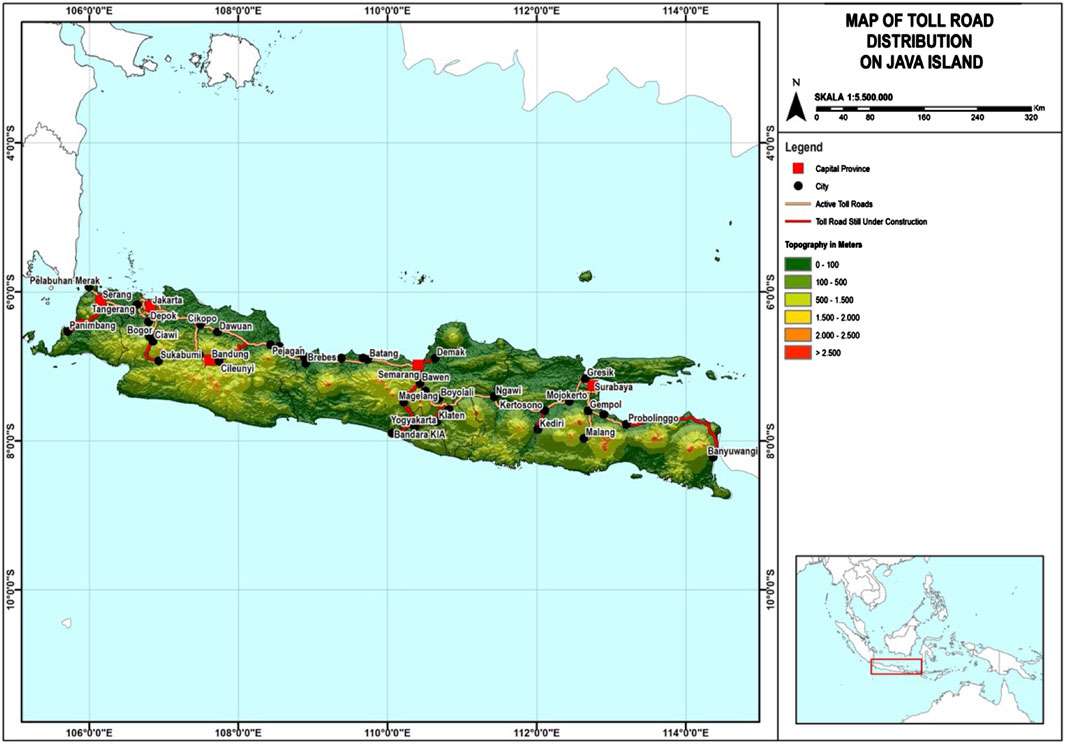Click the Bandara KIA label
Viewport: 1065px width, 744px height.
420,435
